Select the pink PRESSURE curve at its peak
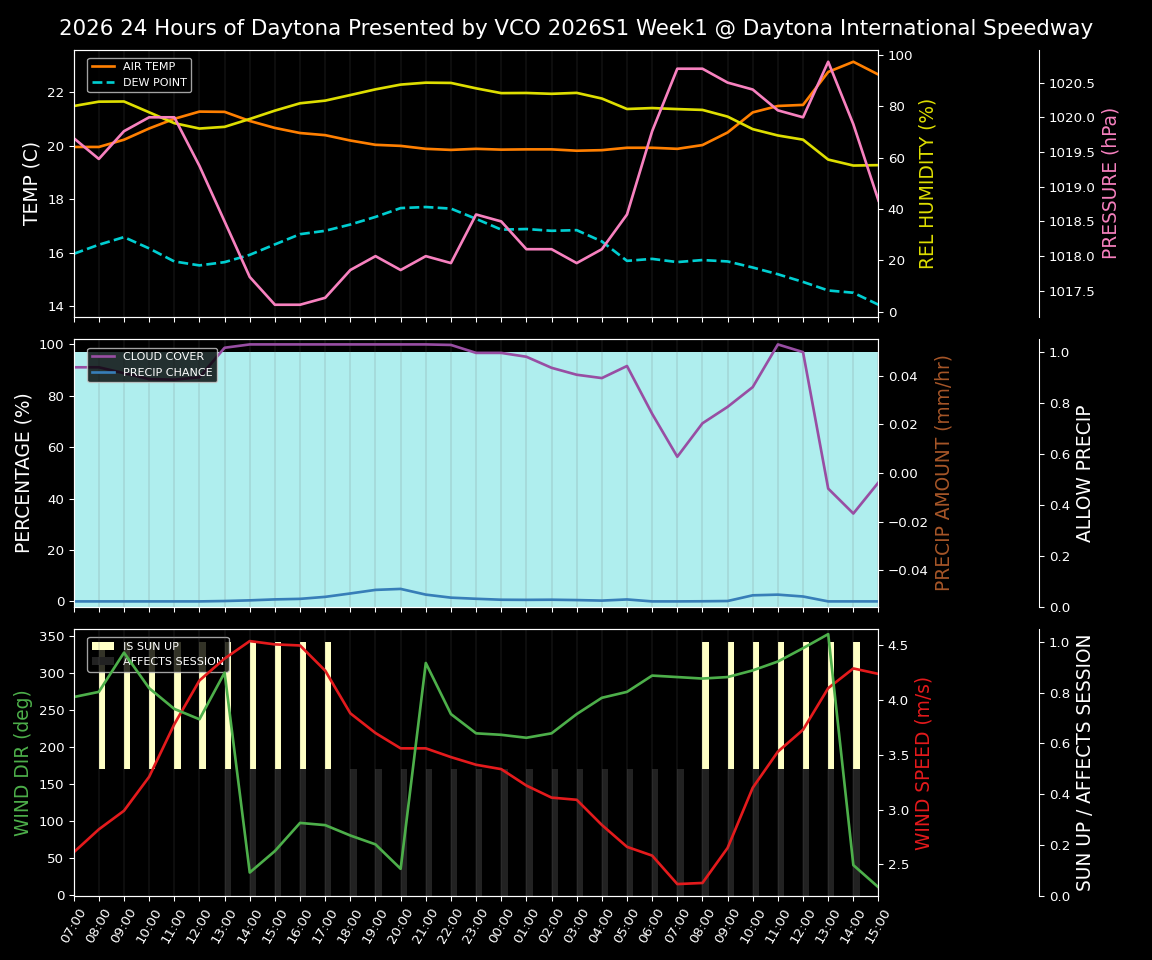This screenshot has width=1152, height=960. 830,62
